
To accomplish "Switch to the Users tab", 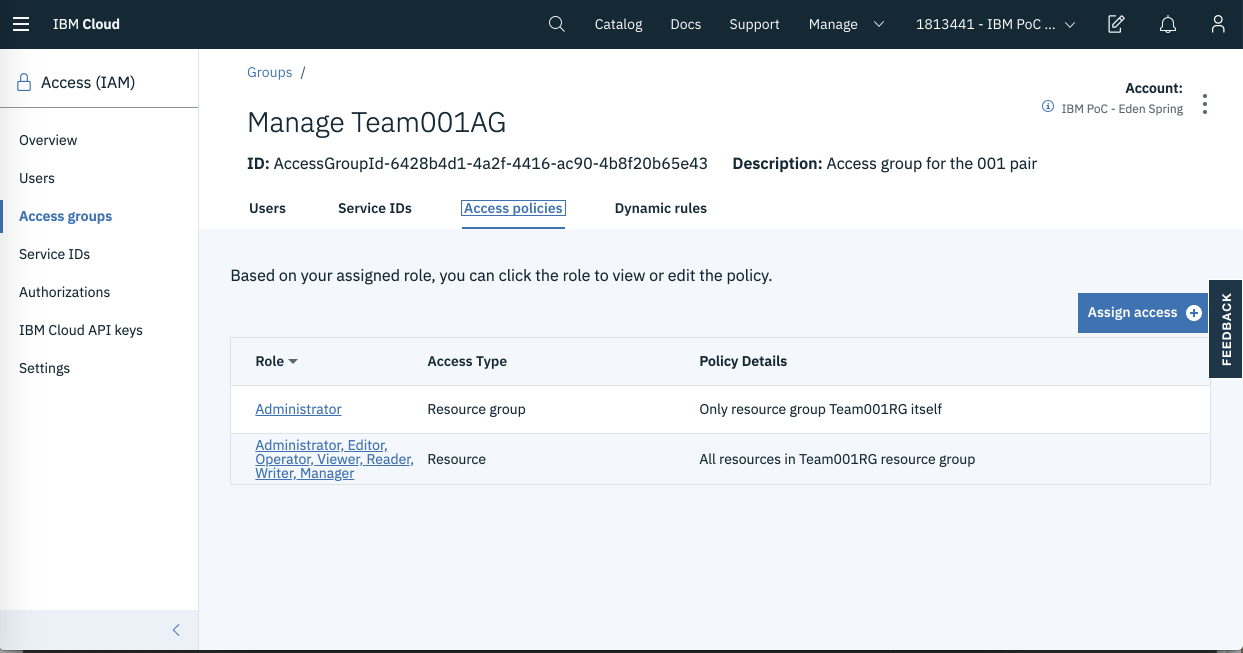I will pyautogui.click(x=267, y=208).
